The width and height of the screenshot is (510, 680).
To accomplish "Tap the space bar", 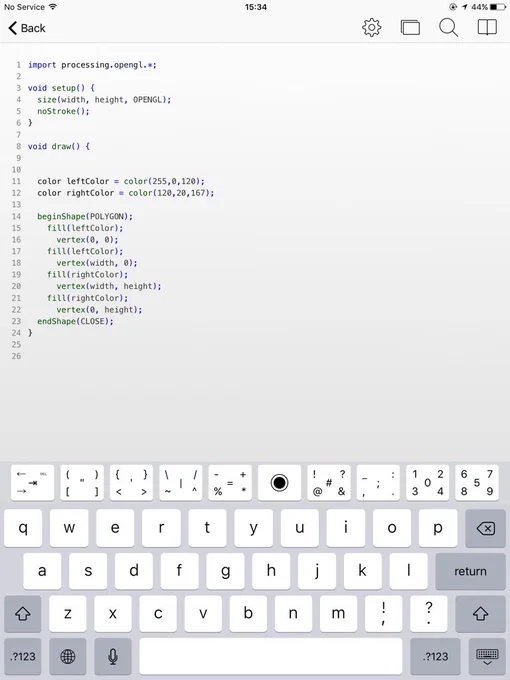I will point(271,657).
